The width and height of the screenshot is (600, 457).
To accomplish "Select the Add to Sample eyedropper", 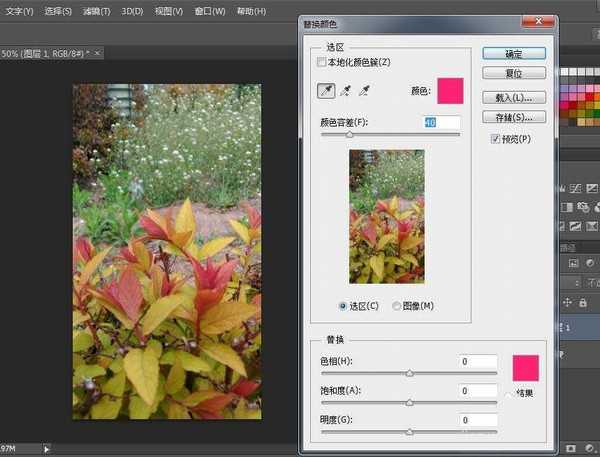I will pos(346,91).
